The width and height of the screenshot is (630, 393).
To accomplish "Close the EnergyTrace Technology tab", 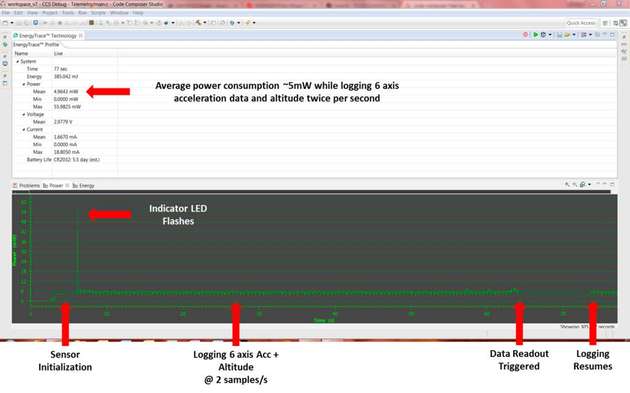I will (80, 36).
